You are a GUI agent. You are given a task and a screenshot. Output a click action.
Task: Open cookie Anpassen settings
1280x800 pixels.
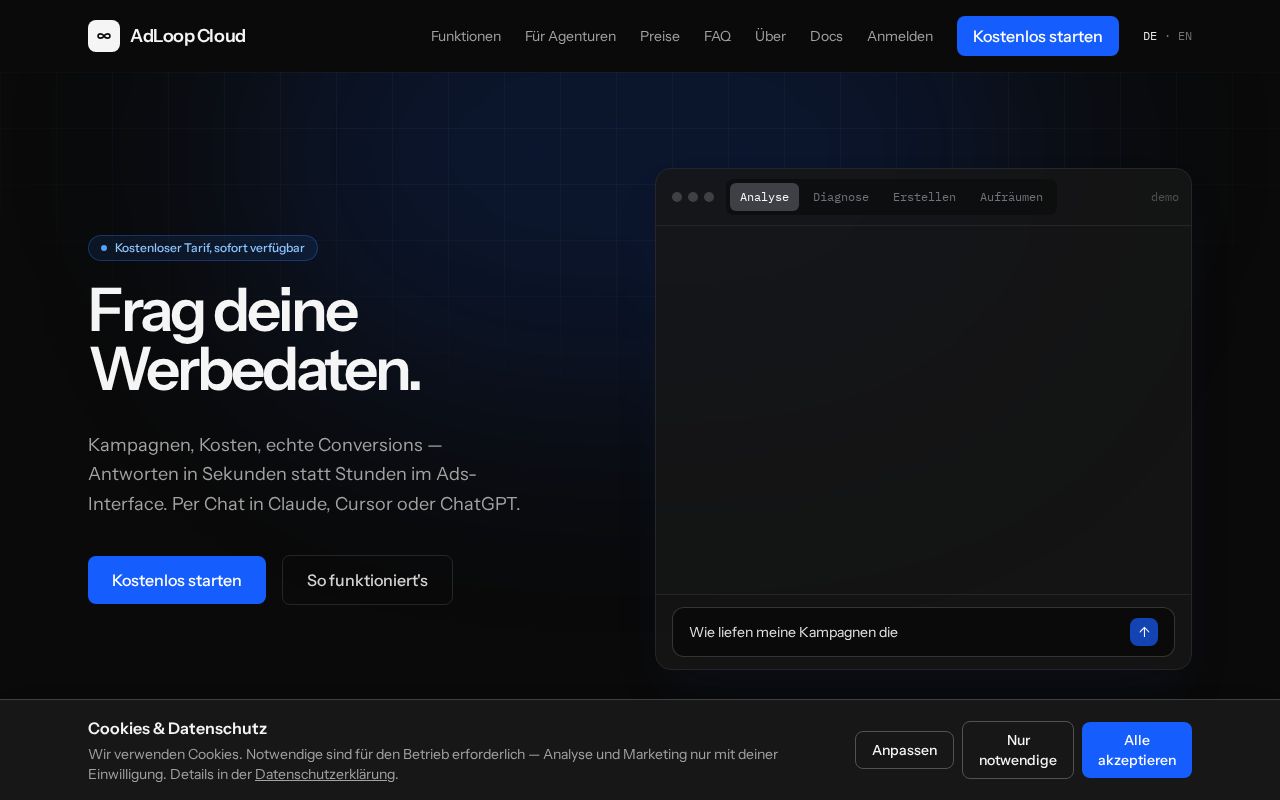[x=904, y=750]
